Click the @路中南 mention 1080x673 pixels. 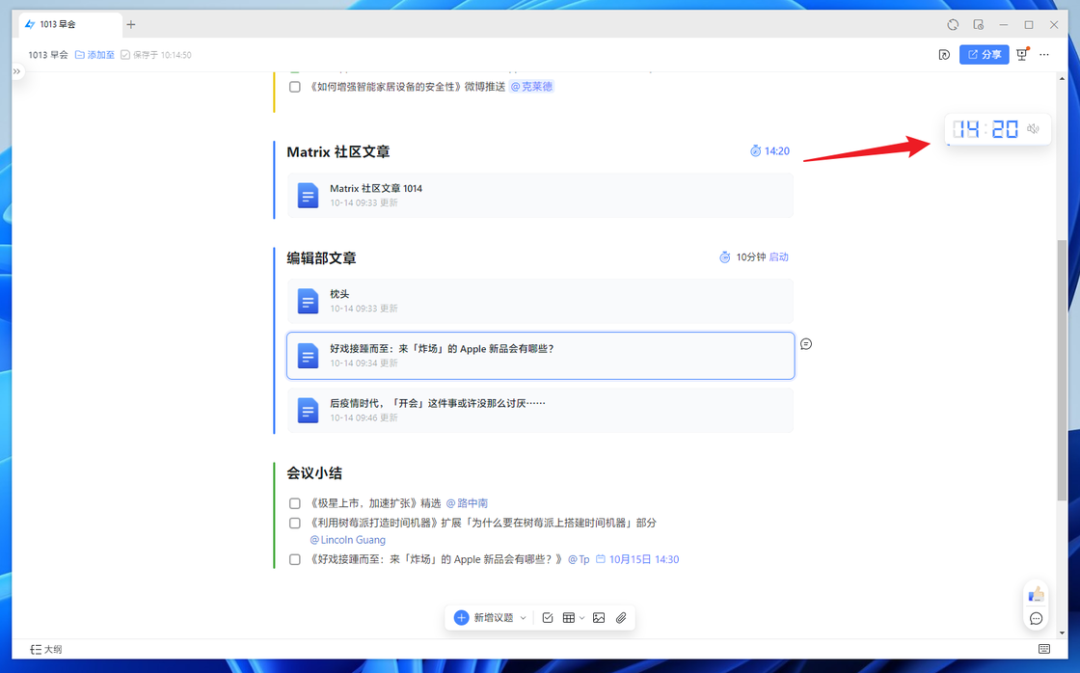point(467,504)
